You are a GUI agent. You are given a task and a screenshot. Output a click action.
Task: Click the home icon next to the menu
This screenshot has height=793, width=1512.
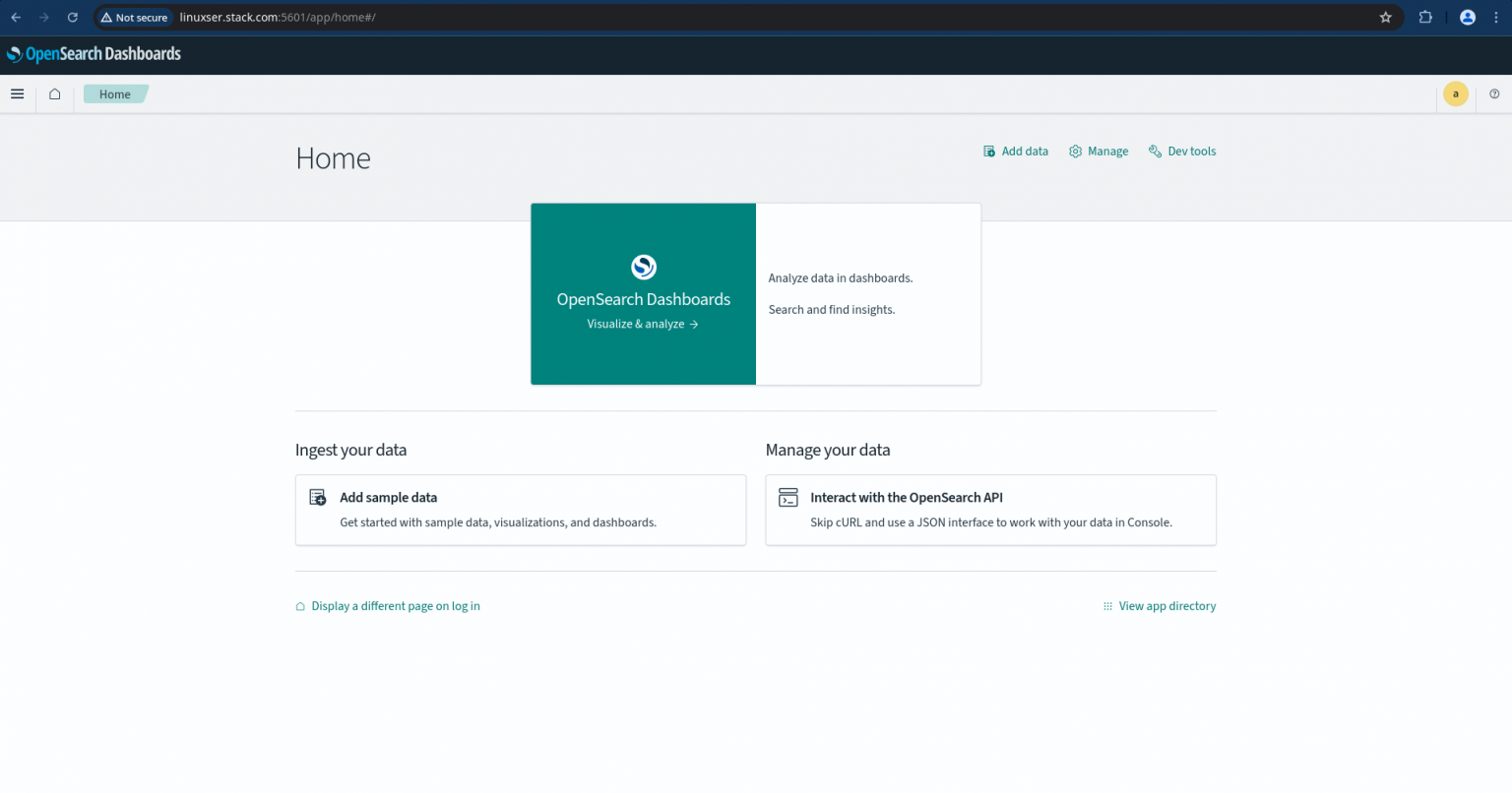(54, 93)
